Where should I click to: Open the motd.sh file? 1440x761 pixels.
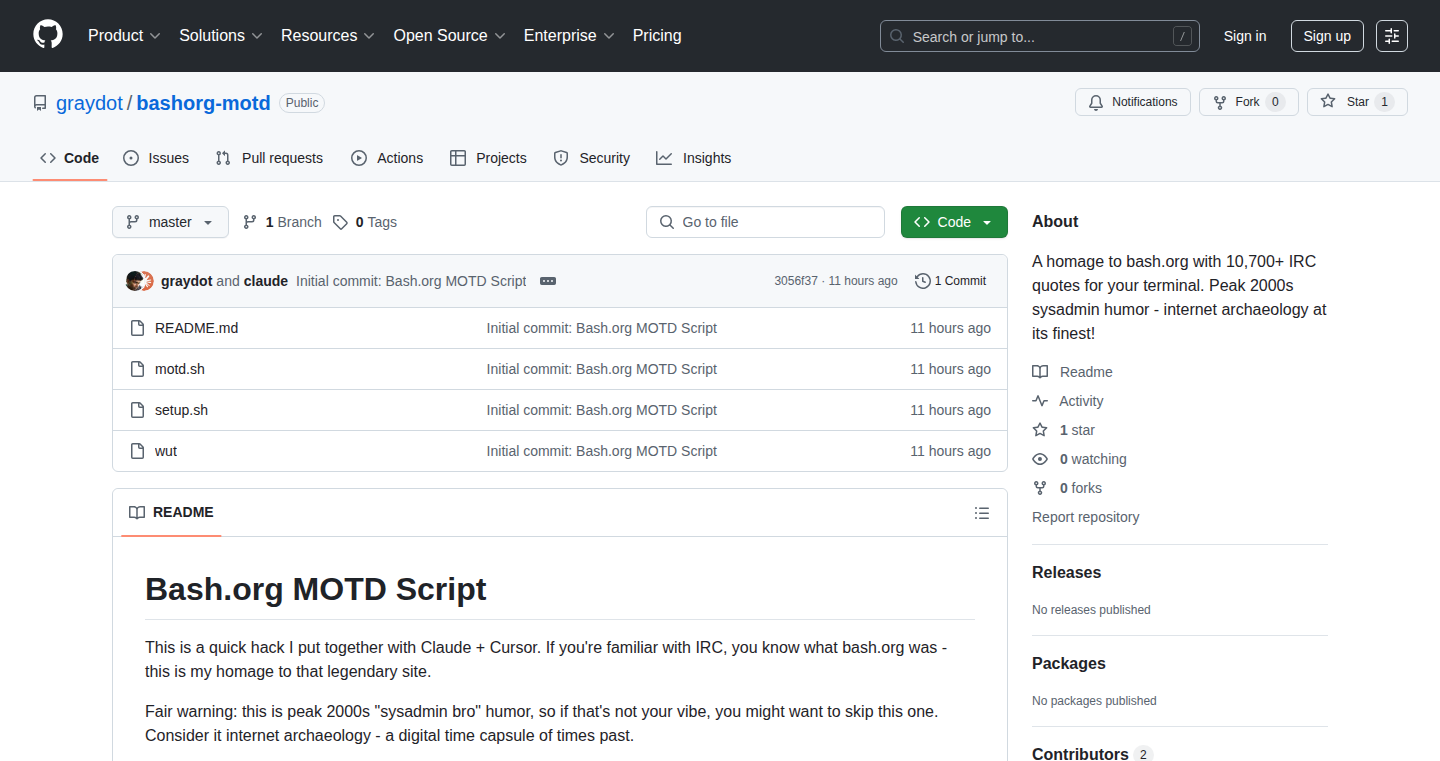pyautogui.click(x=180, y=369)
